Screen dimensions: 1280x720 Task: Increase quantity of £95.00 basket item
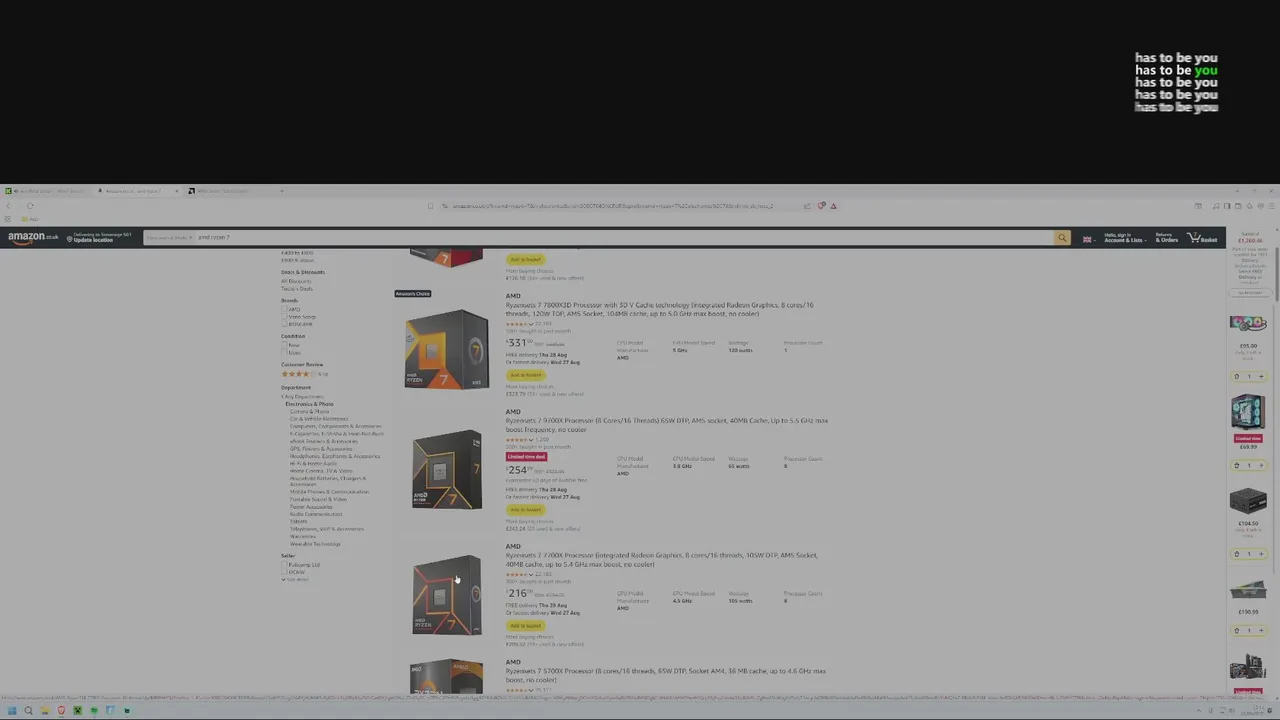[1260, 376]
